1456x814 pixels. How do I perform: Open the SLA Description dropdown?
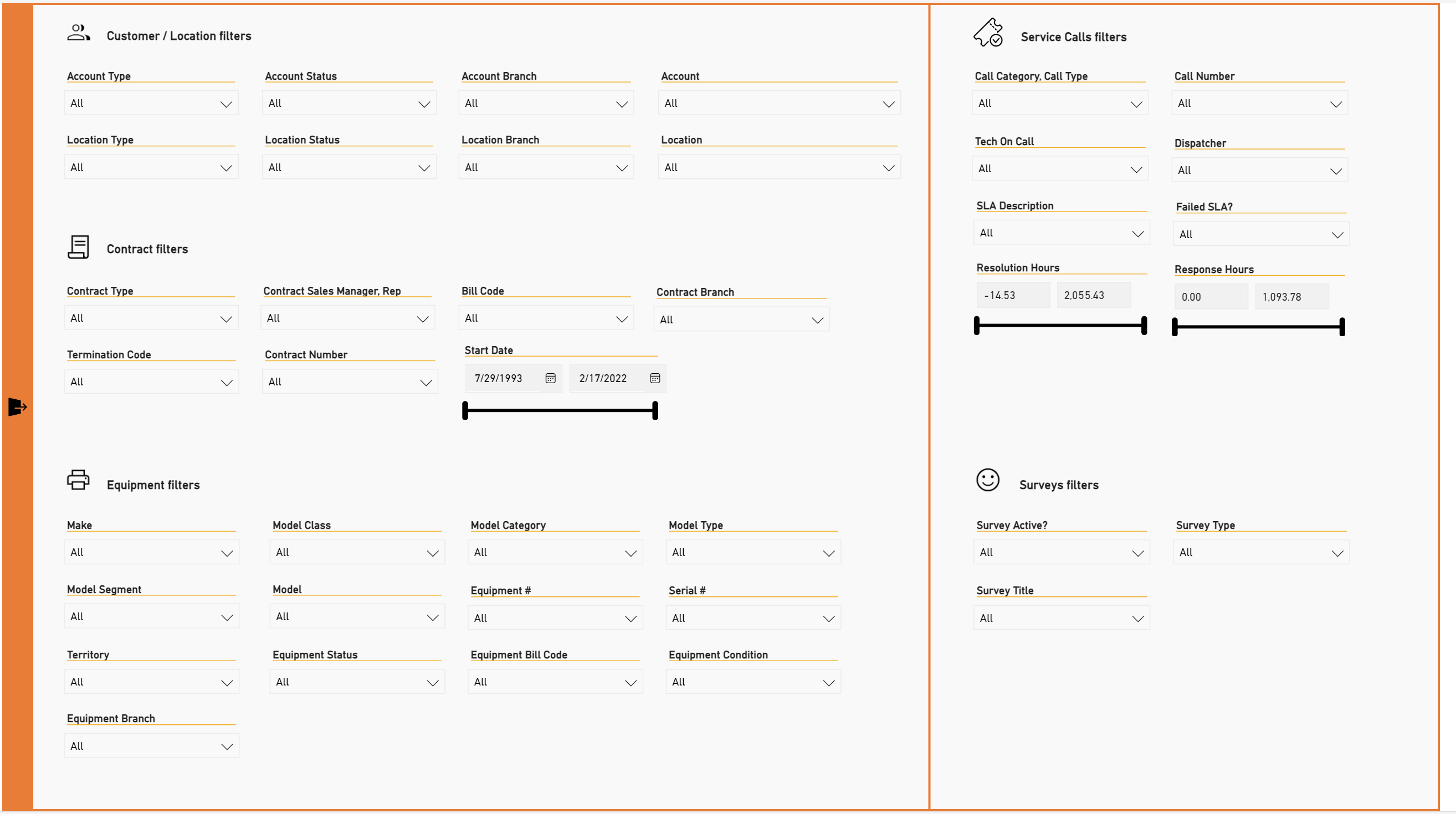click(1062, 233)
